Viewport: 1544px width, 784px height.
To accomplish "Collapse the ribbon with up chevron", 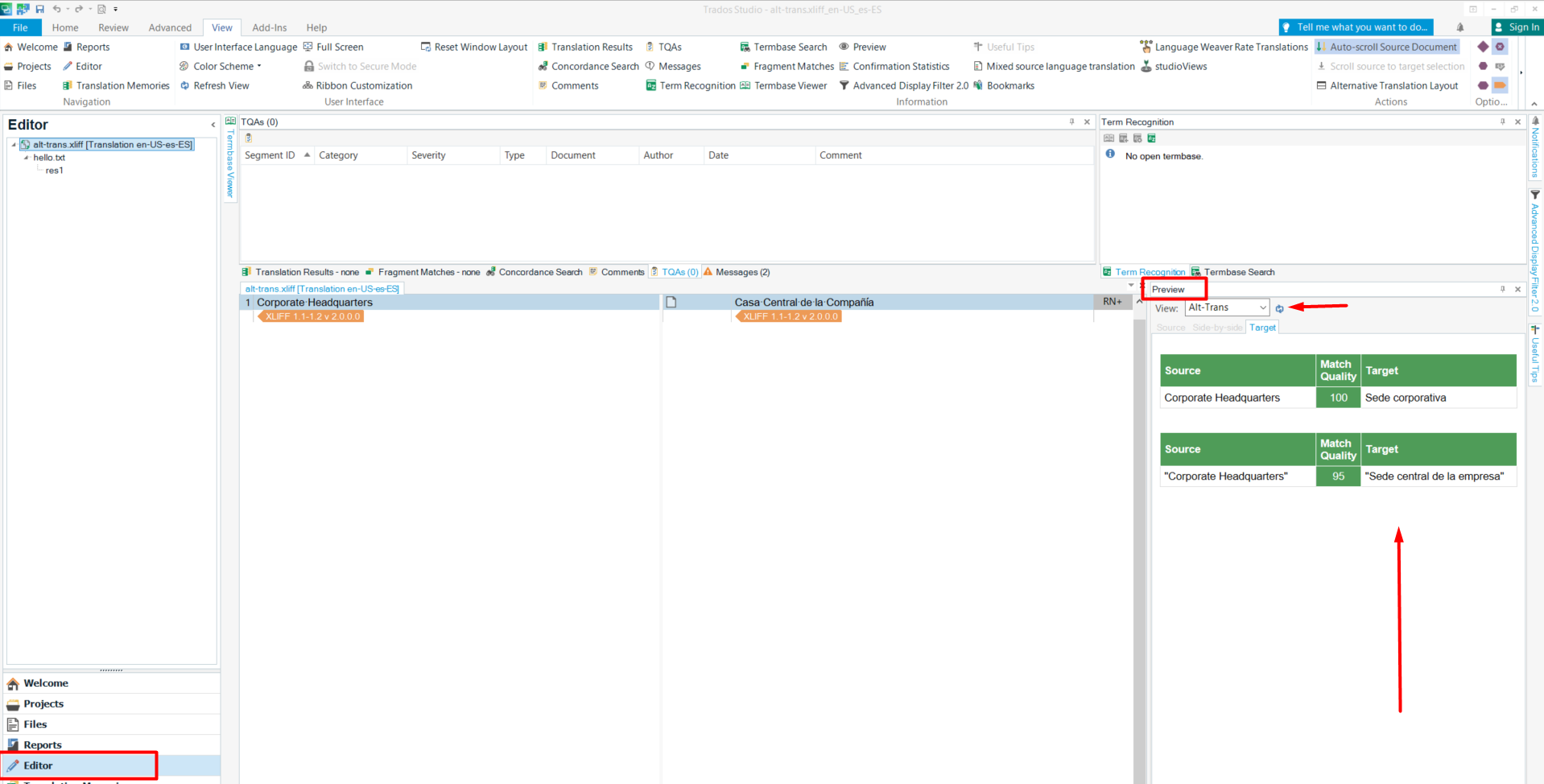I will tap(1534, 103).
